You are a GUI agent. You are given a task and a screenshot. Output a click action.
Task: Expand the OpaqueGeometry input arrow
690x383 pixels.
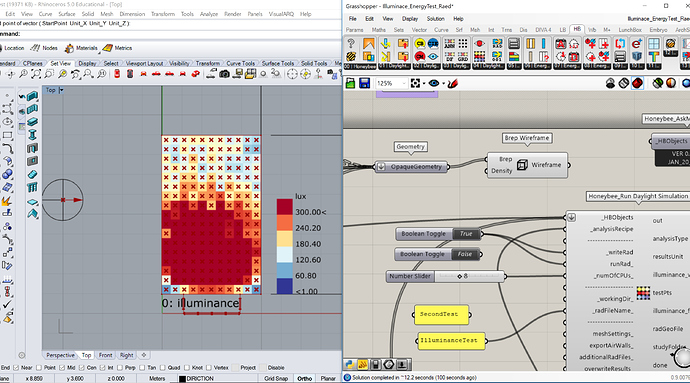pyautogui.click(x=381, y=167)
